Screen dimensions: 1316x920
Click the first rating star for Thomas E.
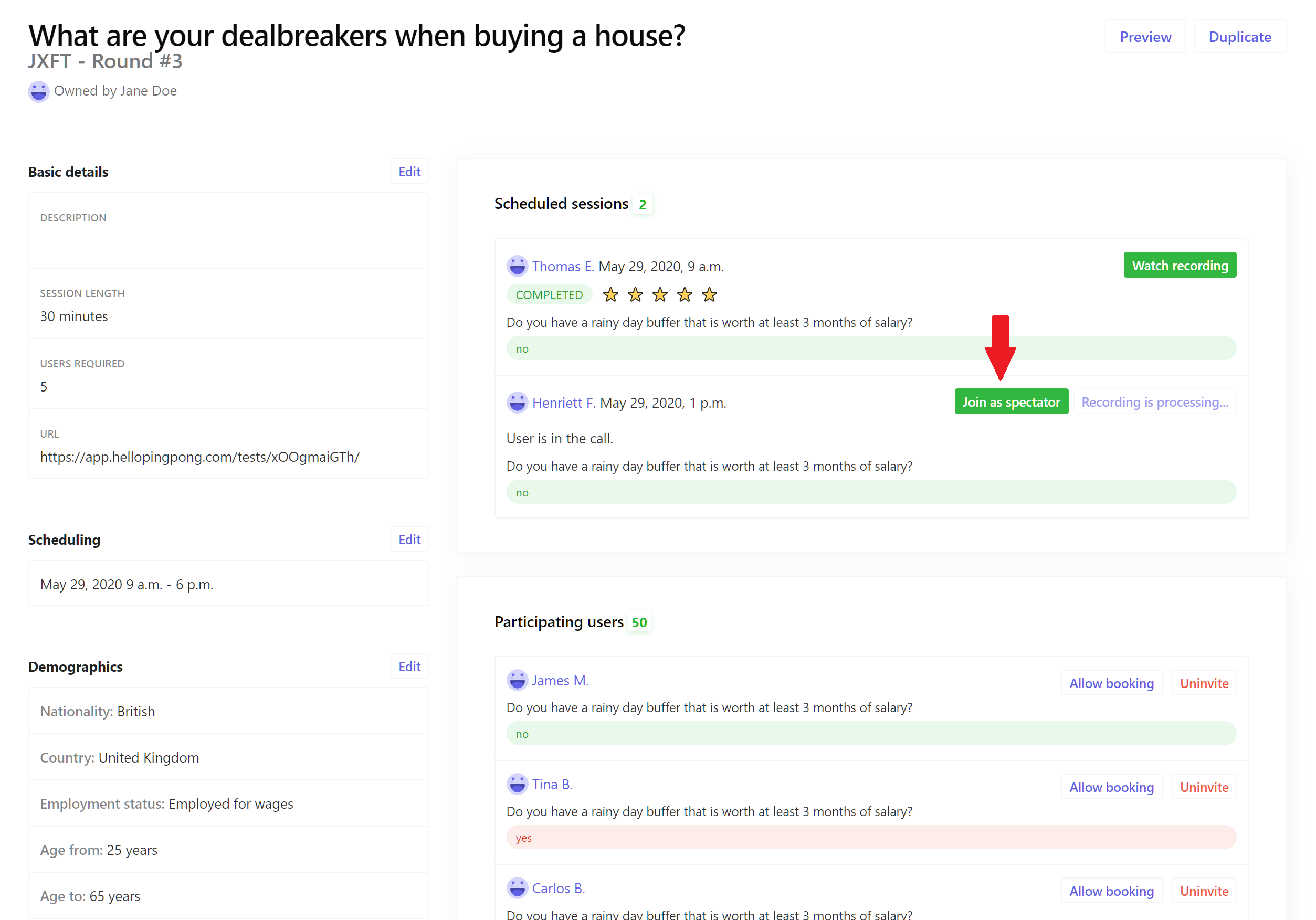[x=610, y=294]
